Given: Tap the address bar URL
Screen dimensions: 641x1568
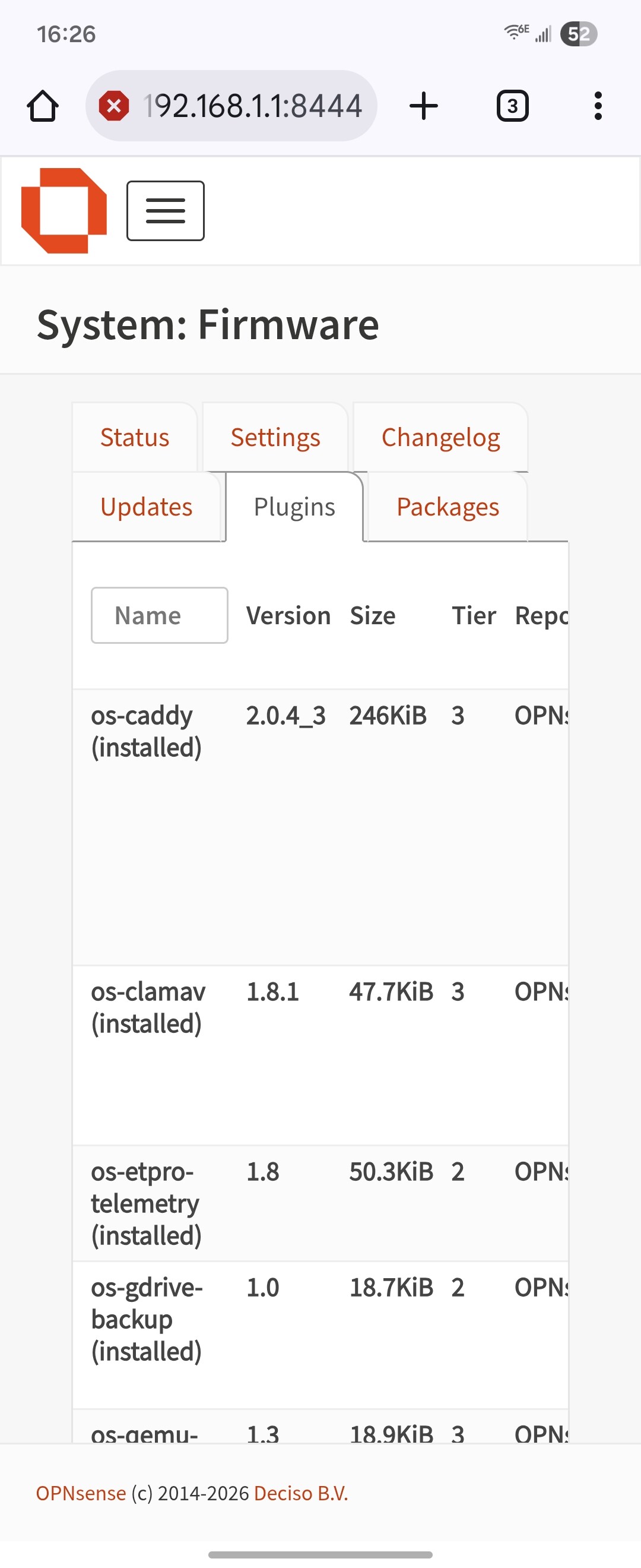Looking at the screenshot, I should pyautogui.click(x=252, y=106).
